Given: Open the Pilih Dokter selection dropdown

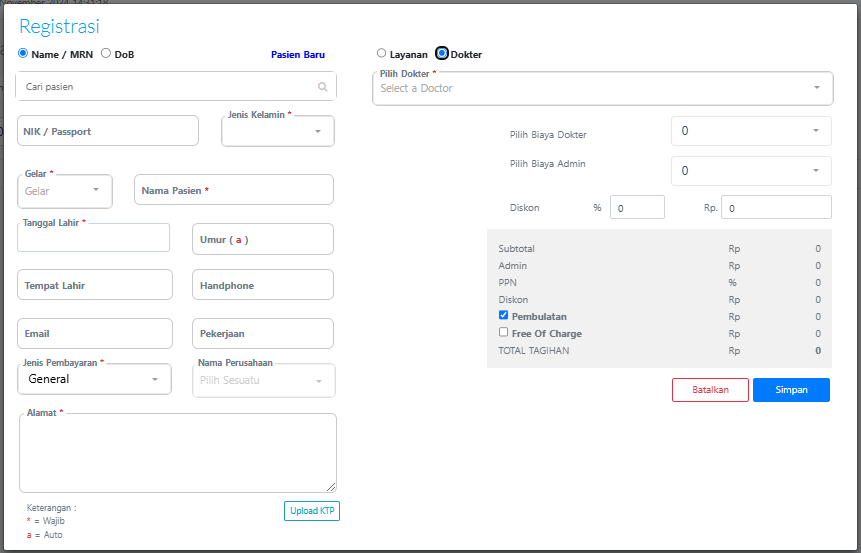Looking at the screenshot, I should pos(602,88).
